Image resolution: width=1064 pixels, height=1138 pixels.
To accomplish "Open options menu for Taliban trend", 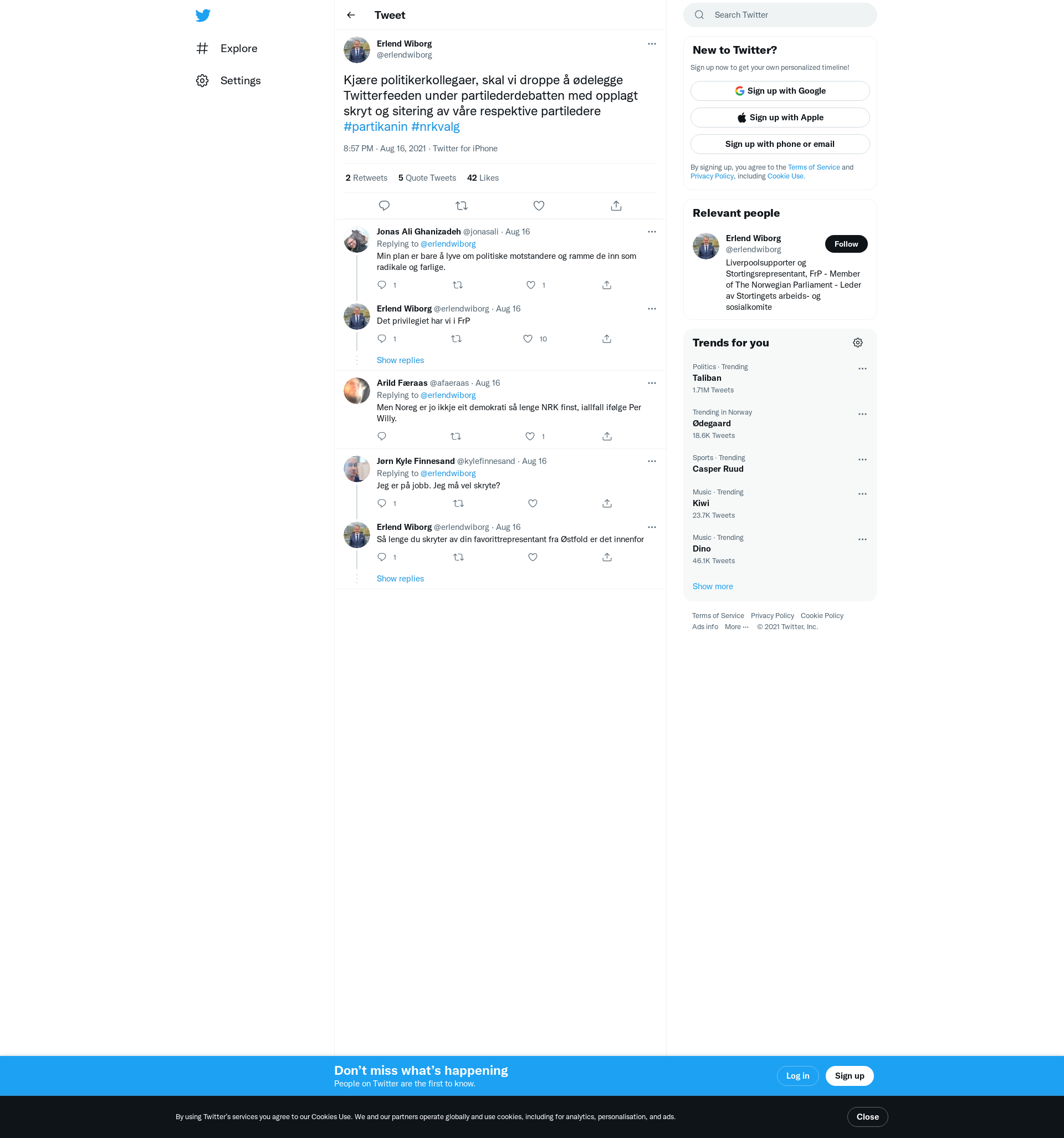I will (x=862, y=369).
